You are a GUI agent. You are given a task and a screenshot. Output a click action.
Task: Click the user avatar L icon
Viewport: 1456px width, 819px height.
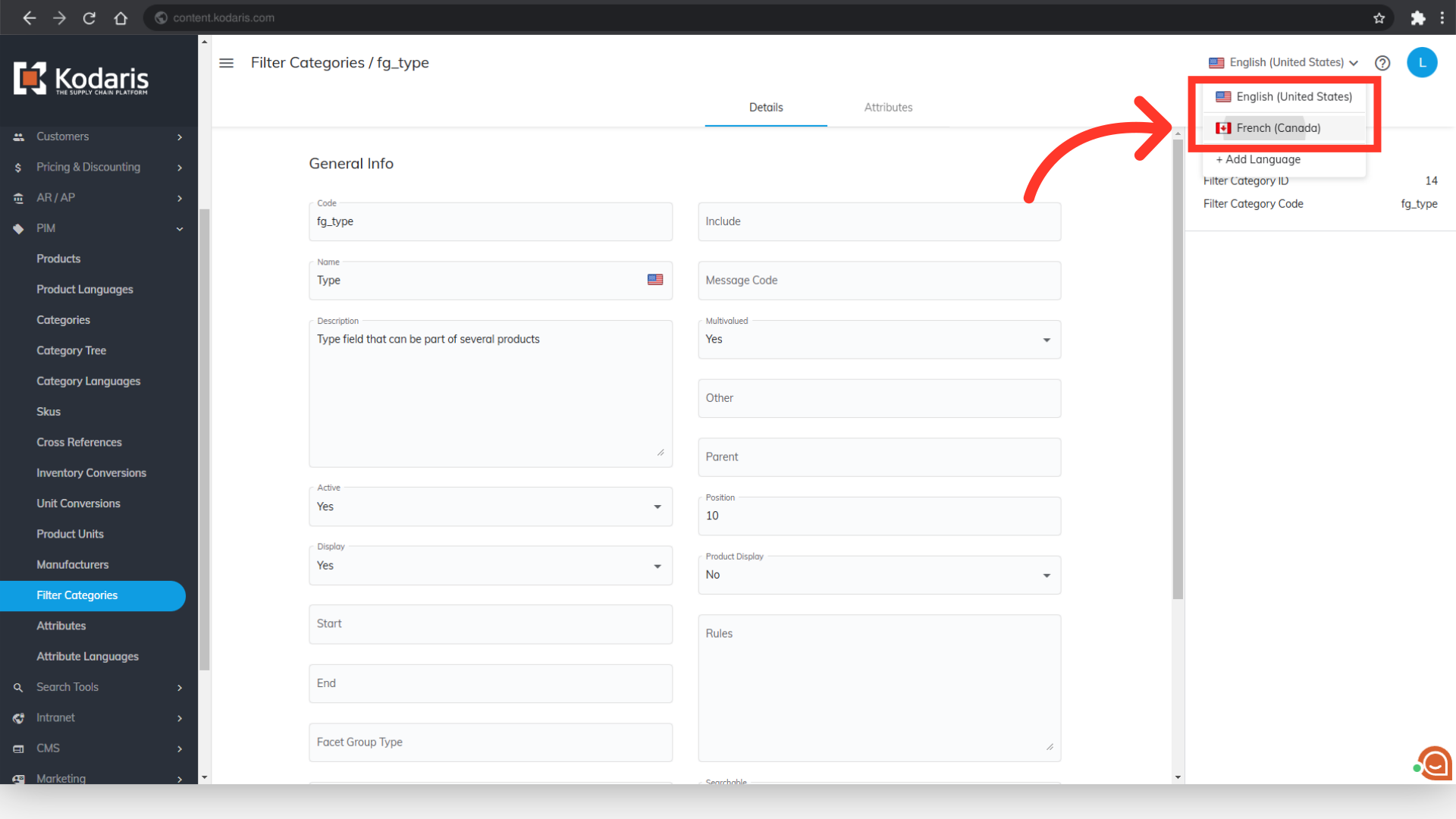(x=1422, y=63)
